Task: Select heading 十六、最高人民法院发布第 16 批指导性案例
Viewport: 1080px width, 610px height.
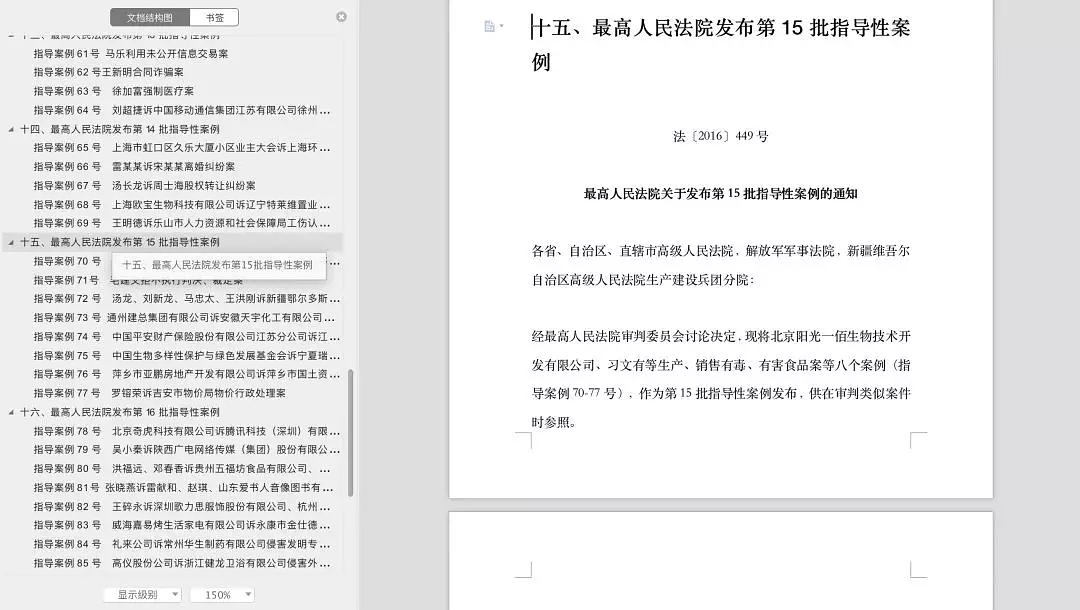Action: (x=120, y=412)
